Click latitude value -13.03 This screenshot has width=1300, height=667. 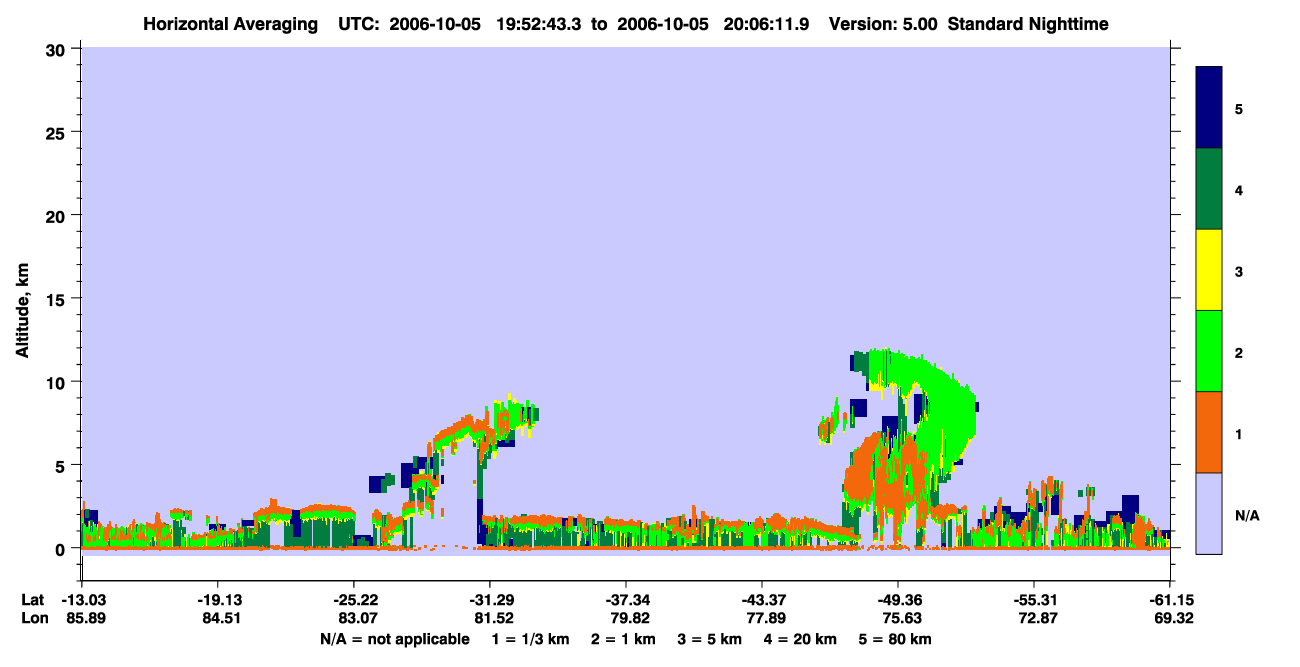82,600
